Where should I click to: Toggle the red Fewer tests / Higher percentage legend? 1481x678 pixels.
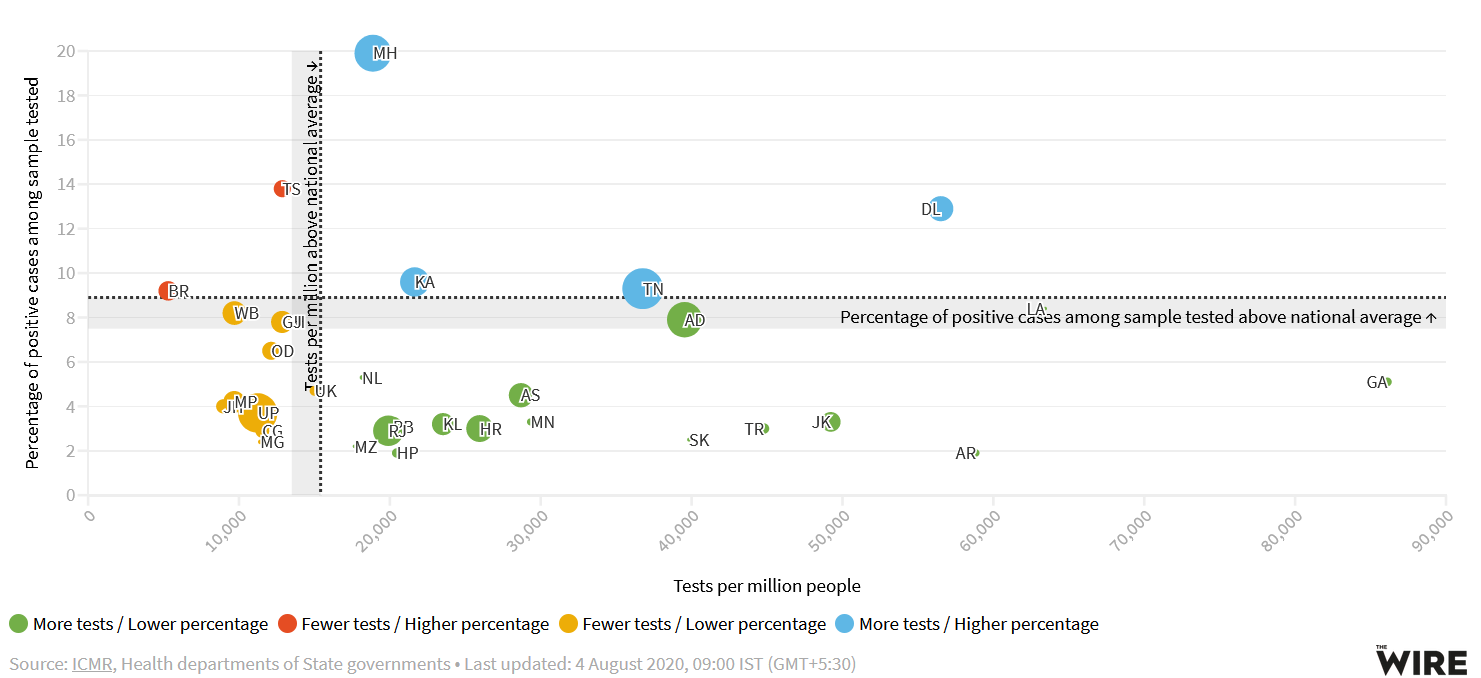point(413,624)
